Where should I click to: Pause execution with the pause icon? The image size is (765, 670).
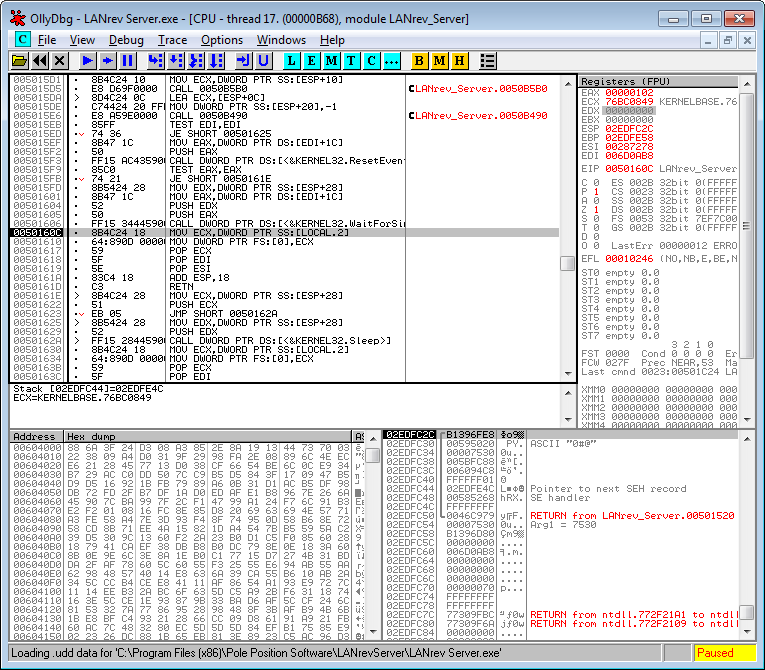click(127, 61)
